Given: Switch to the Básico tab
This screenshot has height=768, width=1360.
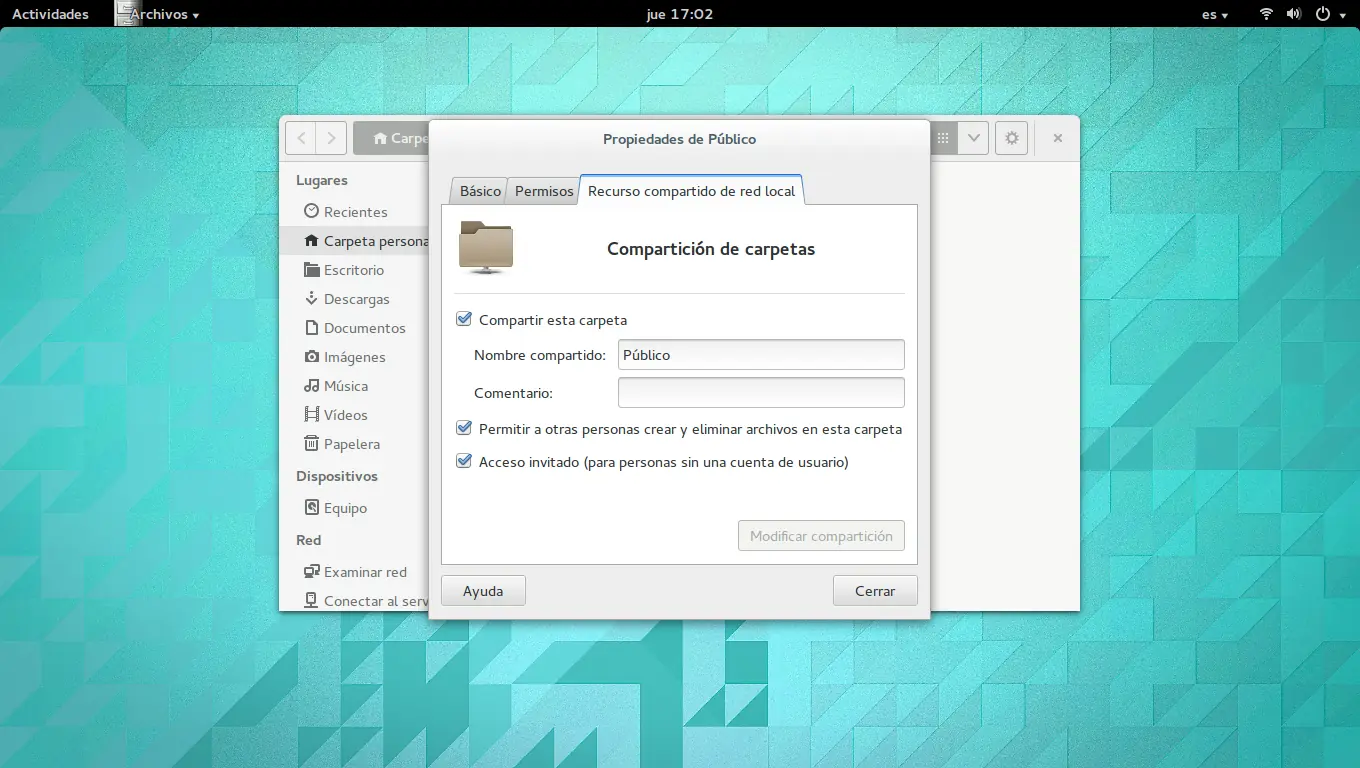Looking at the screenshot, I should point(480,191).
